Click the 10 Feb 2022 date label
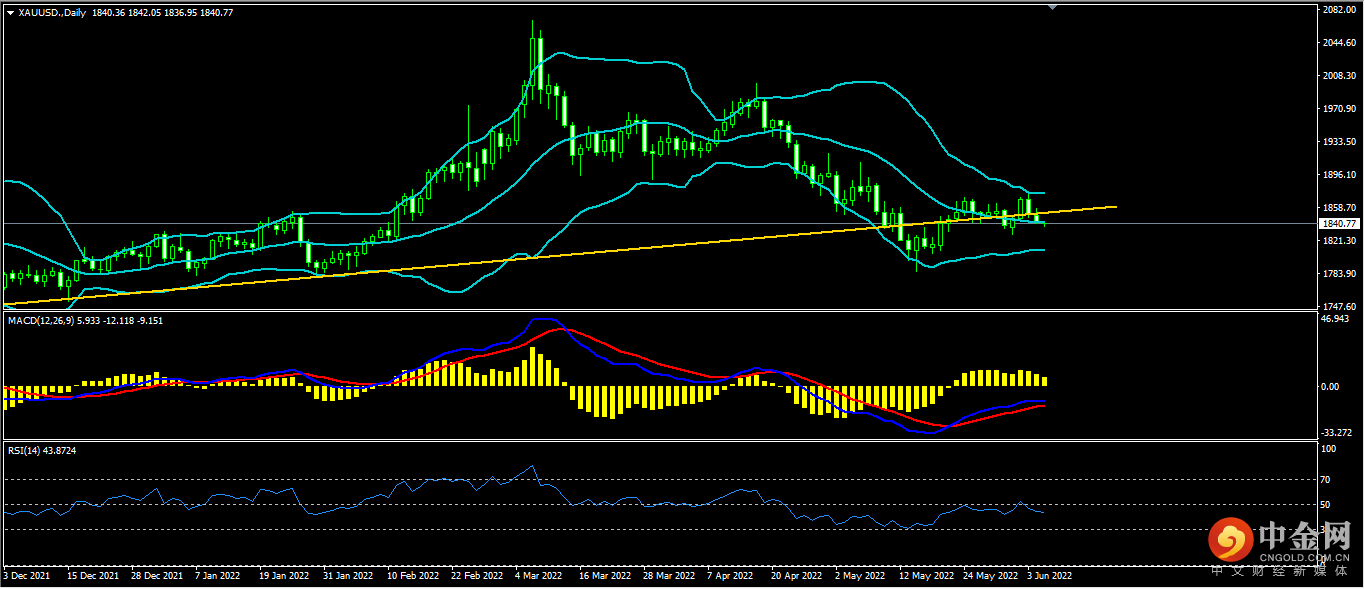The height and width of the screenshot is (589, 1365). pos(414,576)
